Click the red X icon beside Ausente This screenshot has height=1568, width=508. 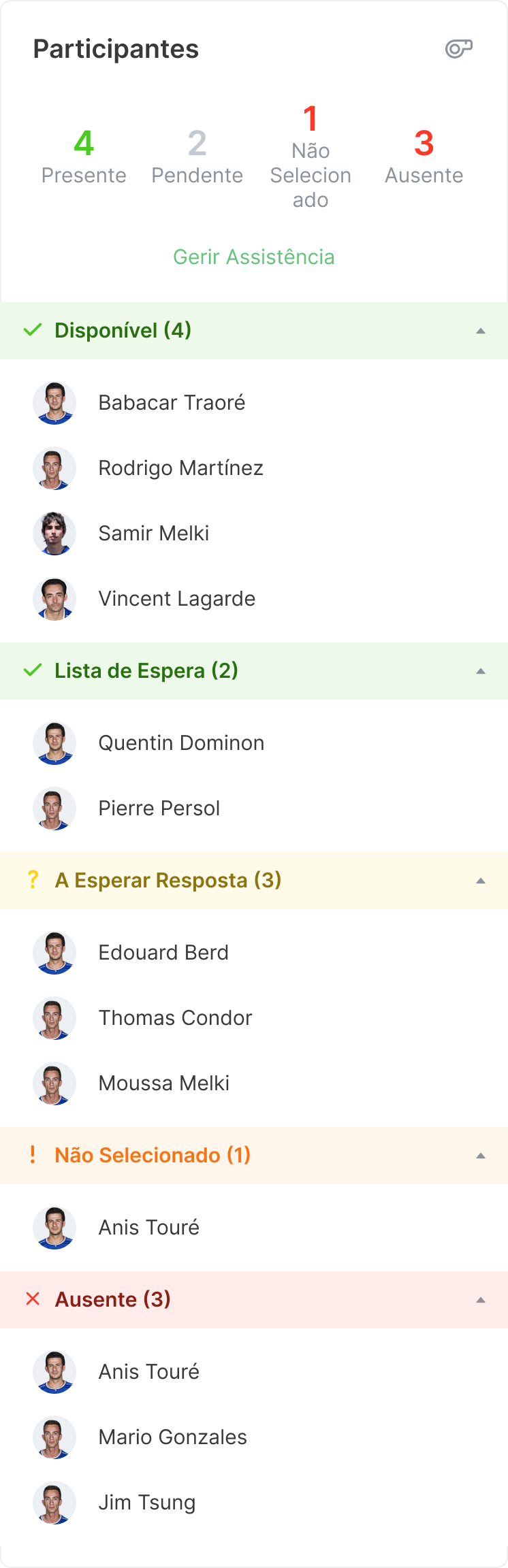click(32, 1299)
